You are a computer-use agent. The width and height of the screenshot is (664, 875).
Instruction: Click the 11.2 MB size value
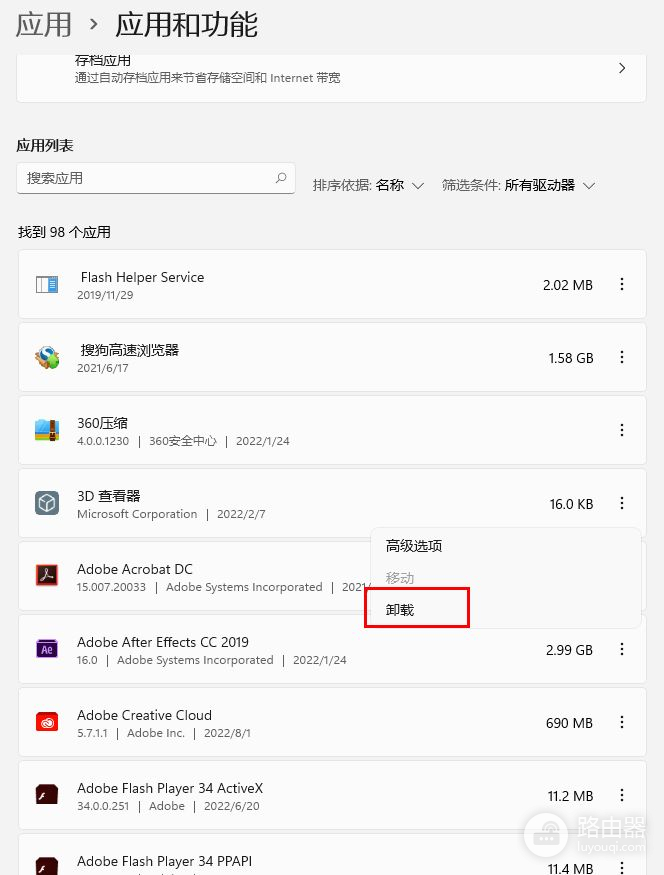(x=570, y=796)
